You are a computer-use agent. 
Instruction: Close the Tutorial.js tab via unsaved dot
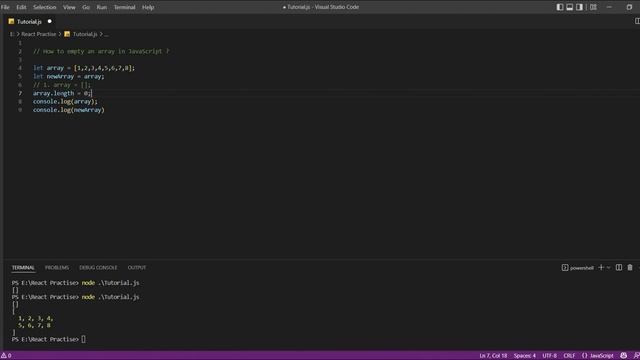[x=49, y=21]
